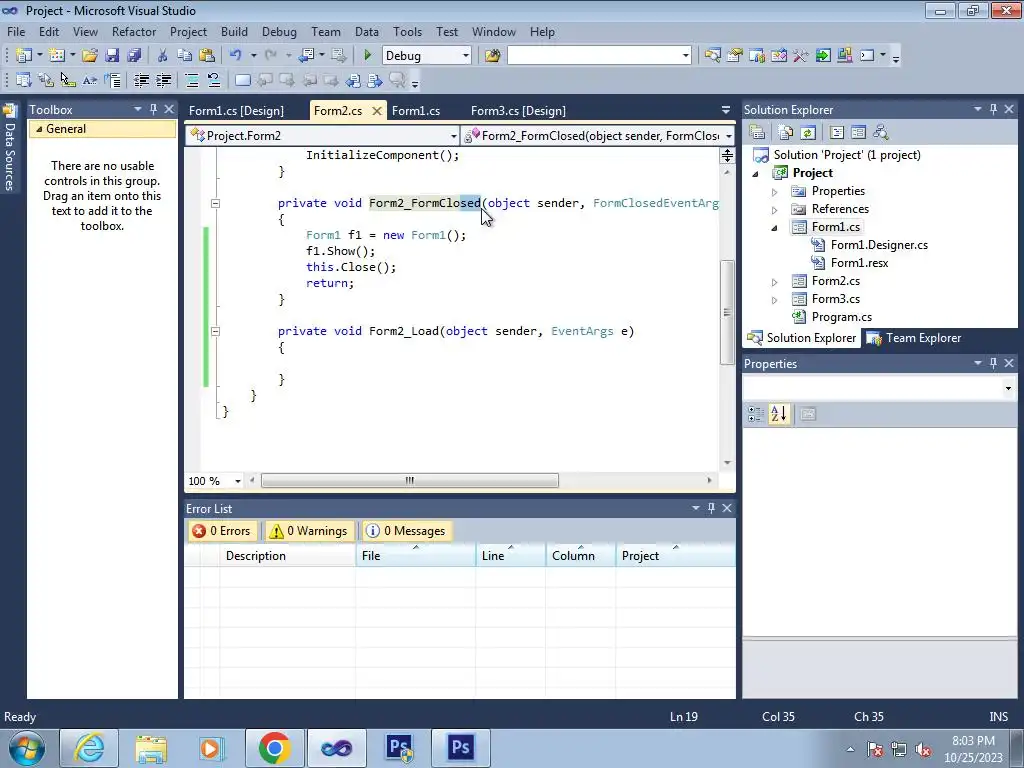This screenshot has width=1024, height=768.
Task: Toggle the 0 Messages filter
Action: [406, 531]
